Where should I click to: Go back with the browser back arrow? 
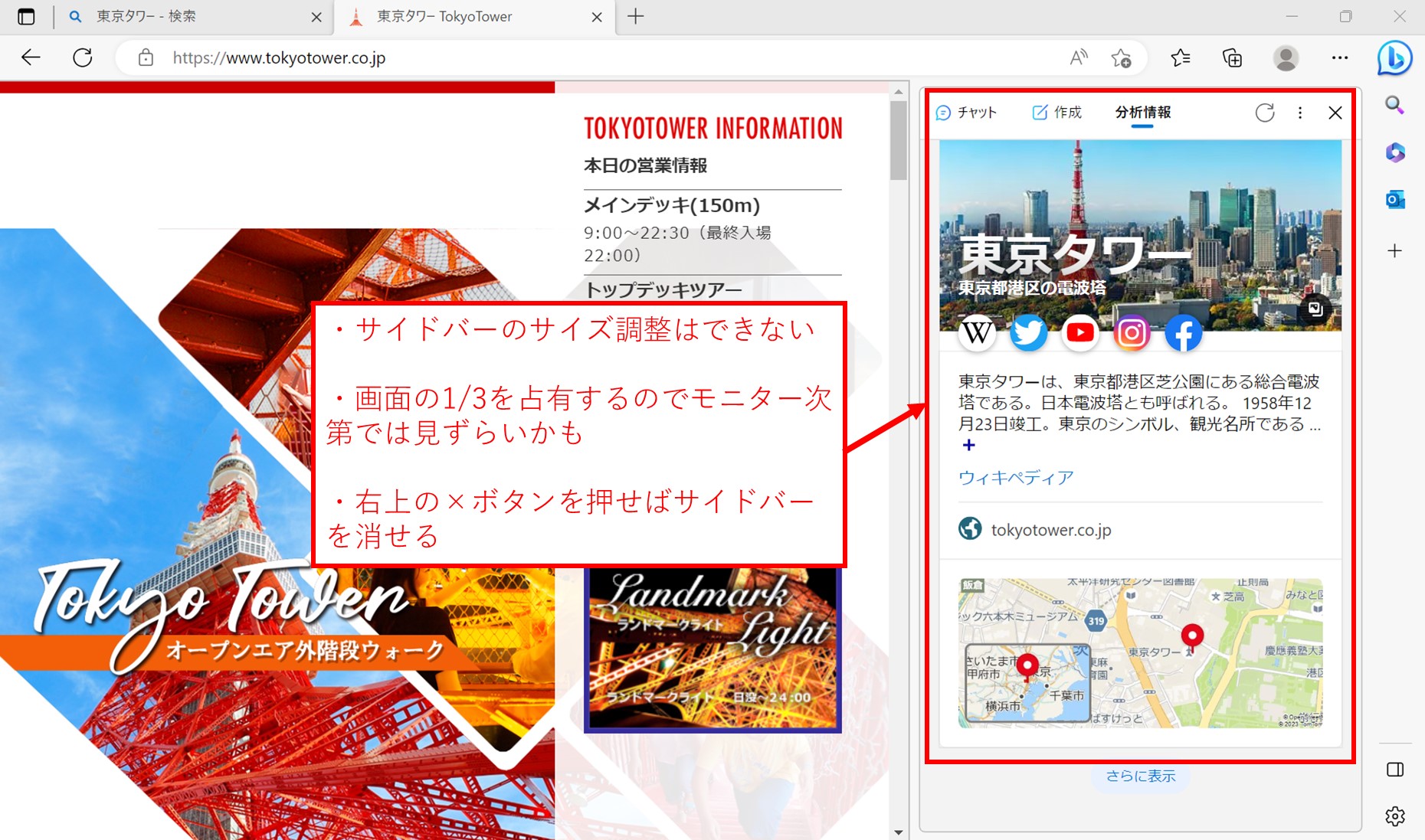click(31, 57)
